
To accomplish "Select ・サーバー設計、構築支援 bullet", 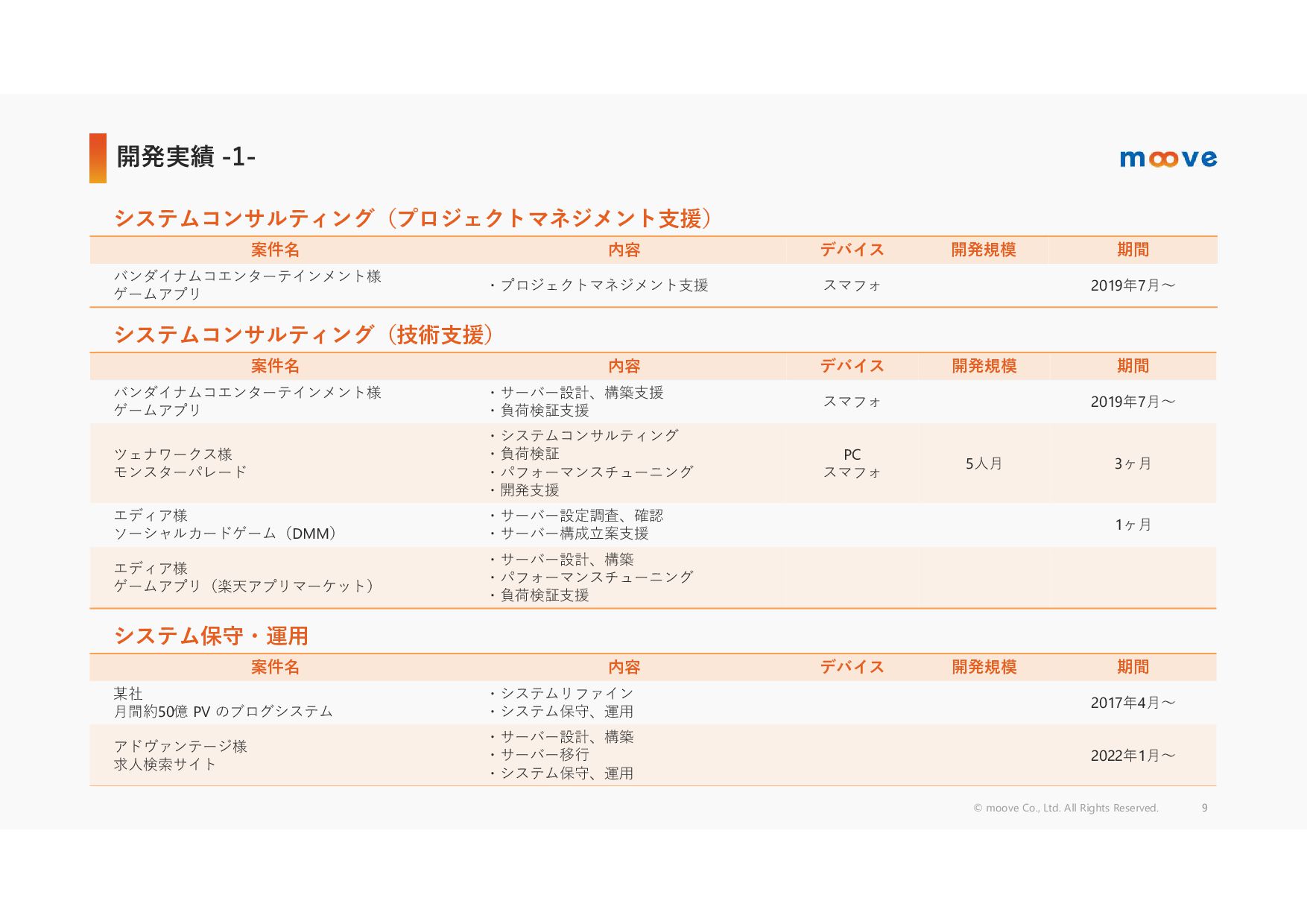I will tap(576, 393).
